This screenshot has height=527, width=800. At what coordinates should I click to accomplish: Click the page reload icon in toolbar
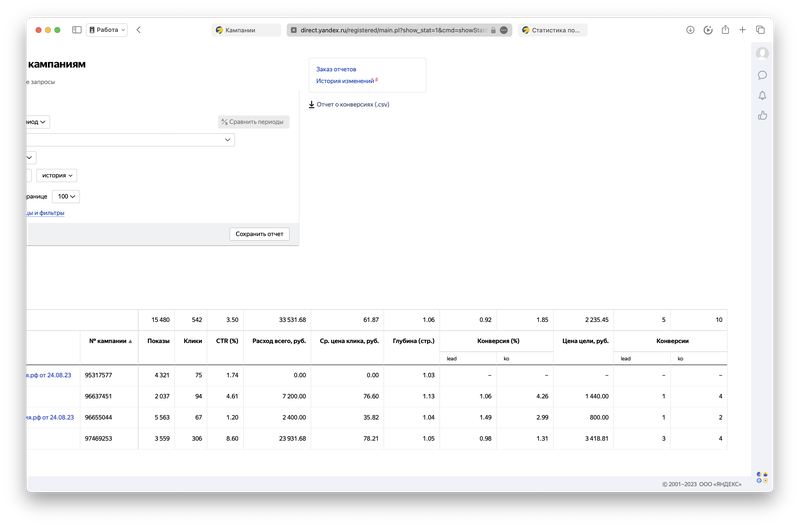[x=708, y=30]
